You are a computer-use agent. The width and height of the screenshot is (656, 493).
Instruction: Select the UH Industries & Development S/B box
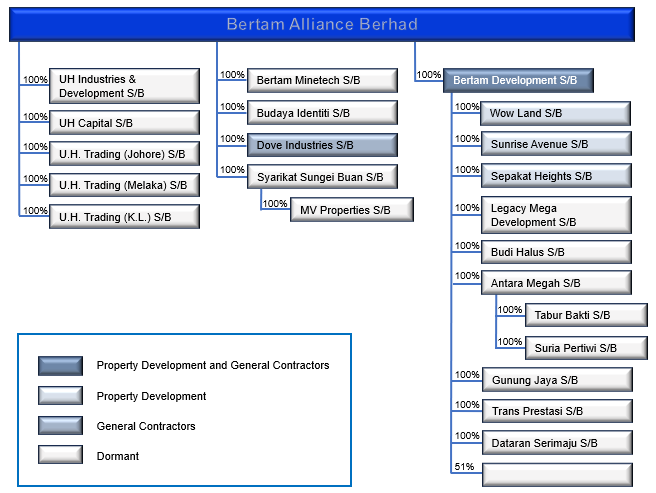click(x=124, y=86)
